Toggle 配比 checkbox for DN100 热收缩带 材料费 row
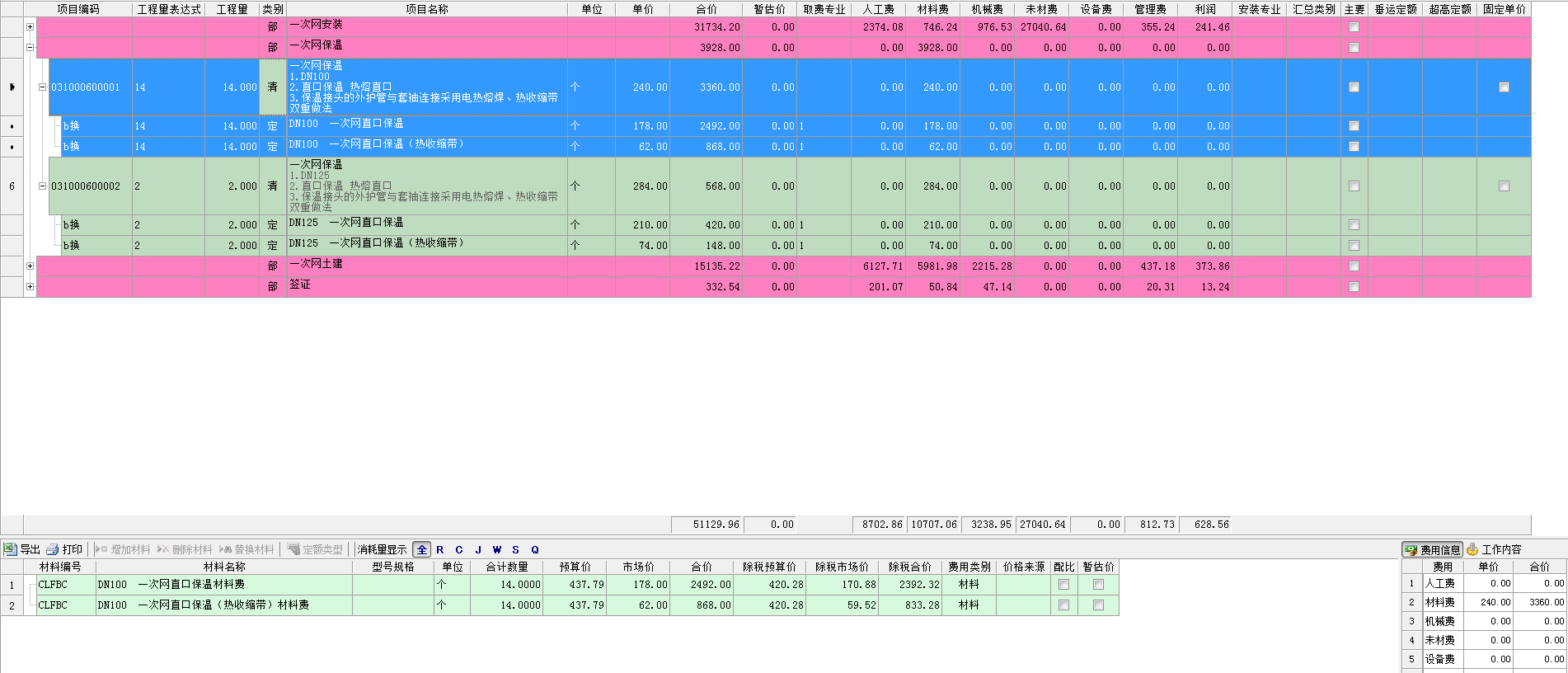The width and height of the screenshot is (1568, 673). (x=1063, y=605)
